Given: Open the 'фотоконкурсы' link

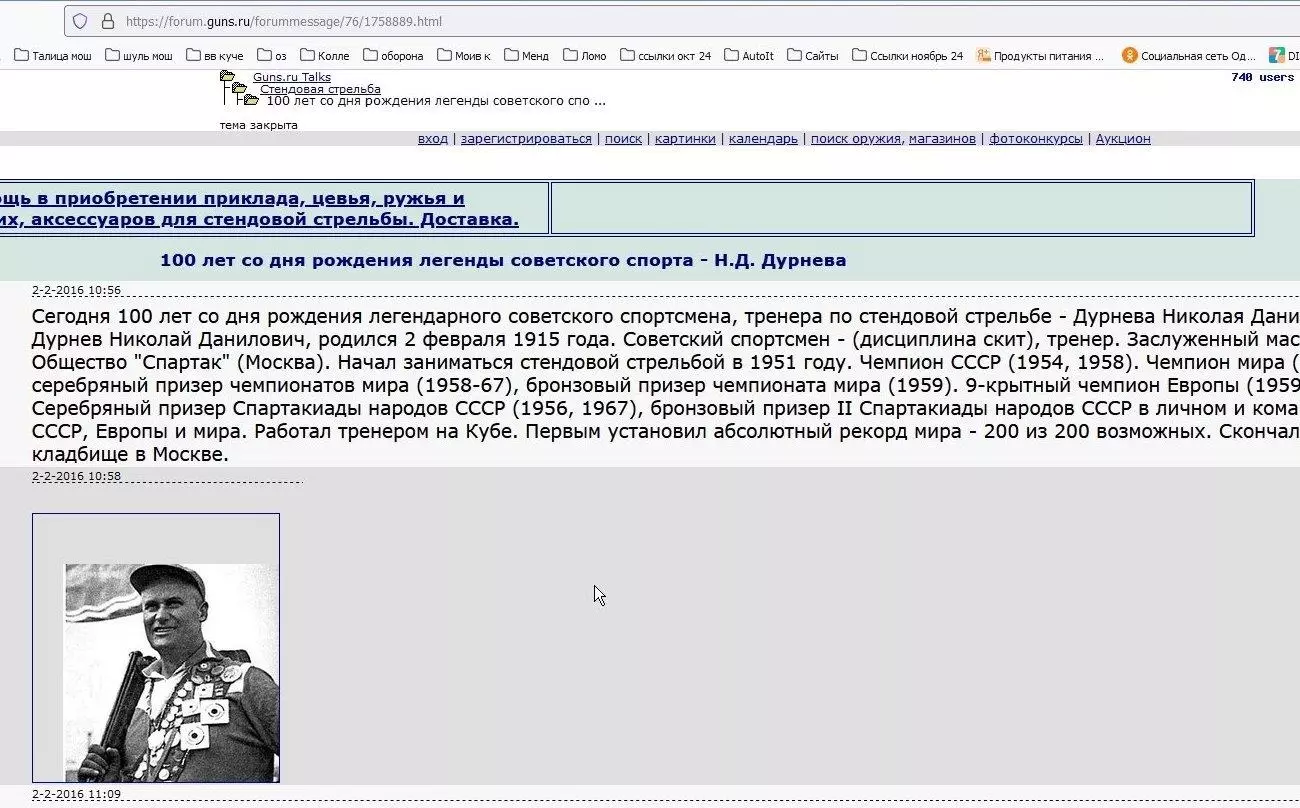Looking at the screenshot, I should click(1038, 139).
